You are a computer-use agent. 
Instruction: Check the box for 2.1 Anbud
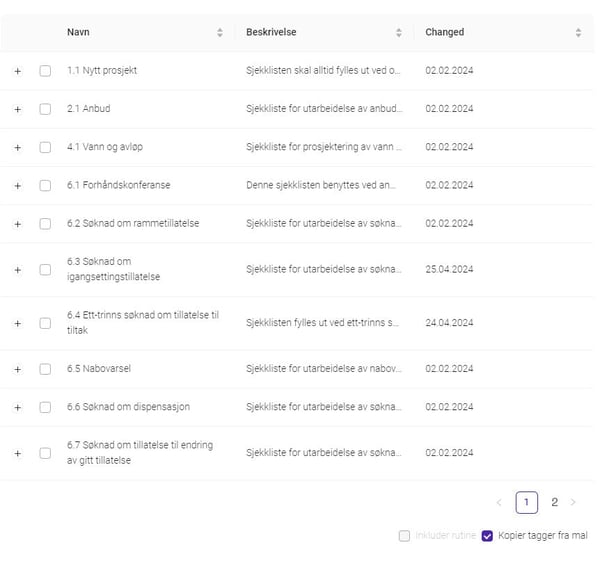(45, 109)
